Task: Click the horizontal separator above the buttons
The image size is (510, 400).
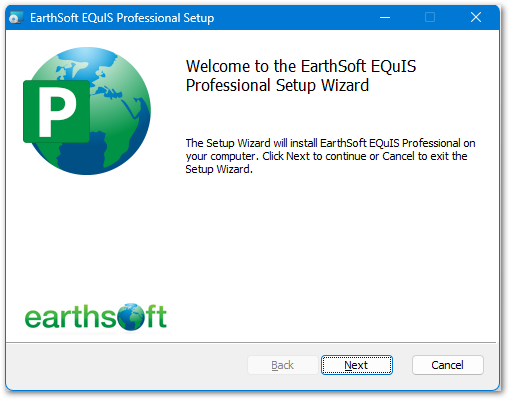Action: pyautogui.click(x=251, y=342)
